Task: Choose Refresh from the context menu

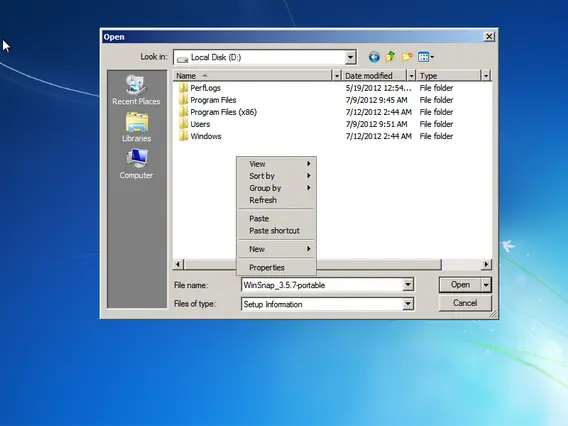Action: [x=276, y=200]
